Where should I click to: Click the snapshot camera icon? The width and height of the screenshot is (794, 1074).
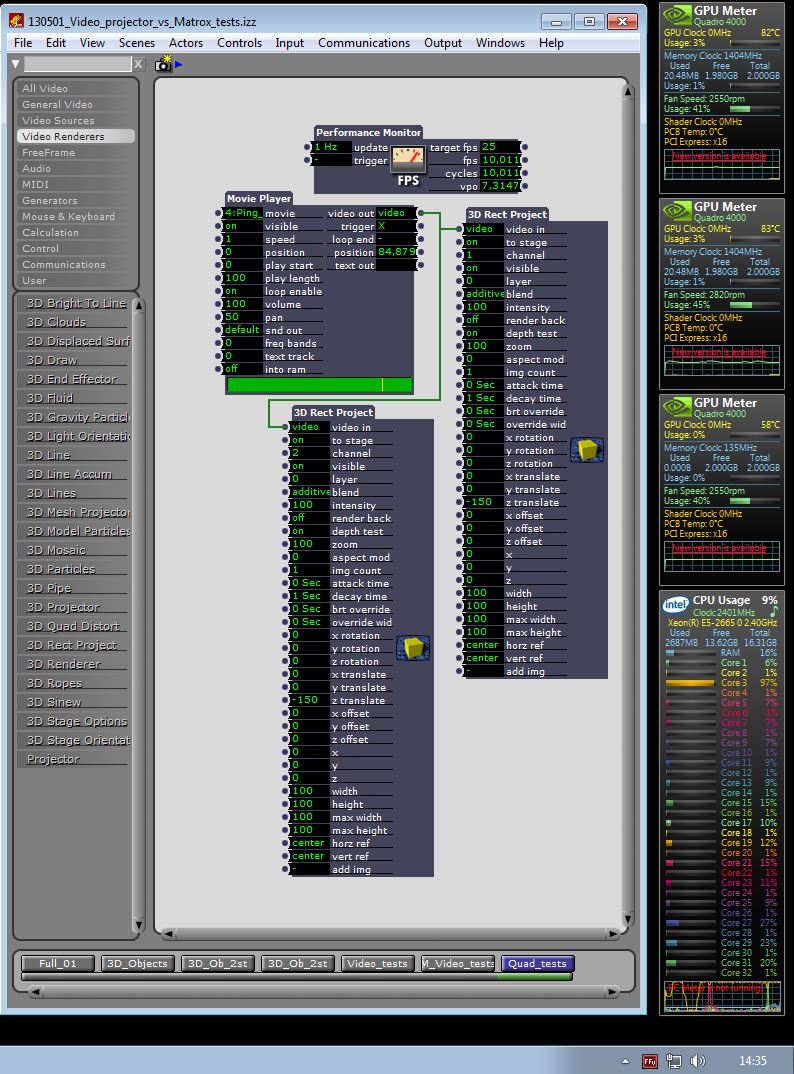point(163,64)
